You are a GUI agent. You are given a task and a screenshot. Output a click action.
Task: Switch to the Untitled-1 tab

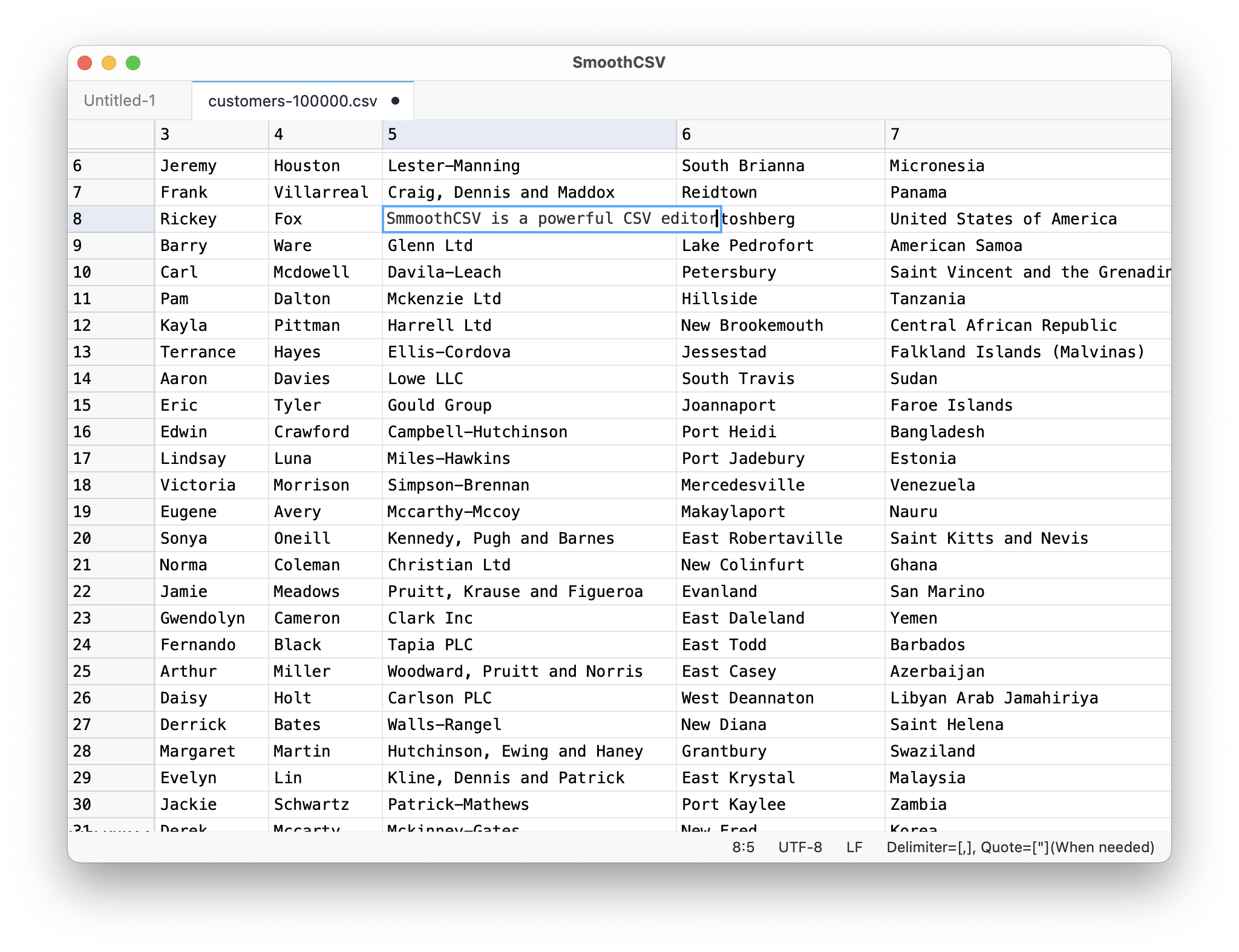coord(120,100)
